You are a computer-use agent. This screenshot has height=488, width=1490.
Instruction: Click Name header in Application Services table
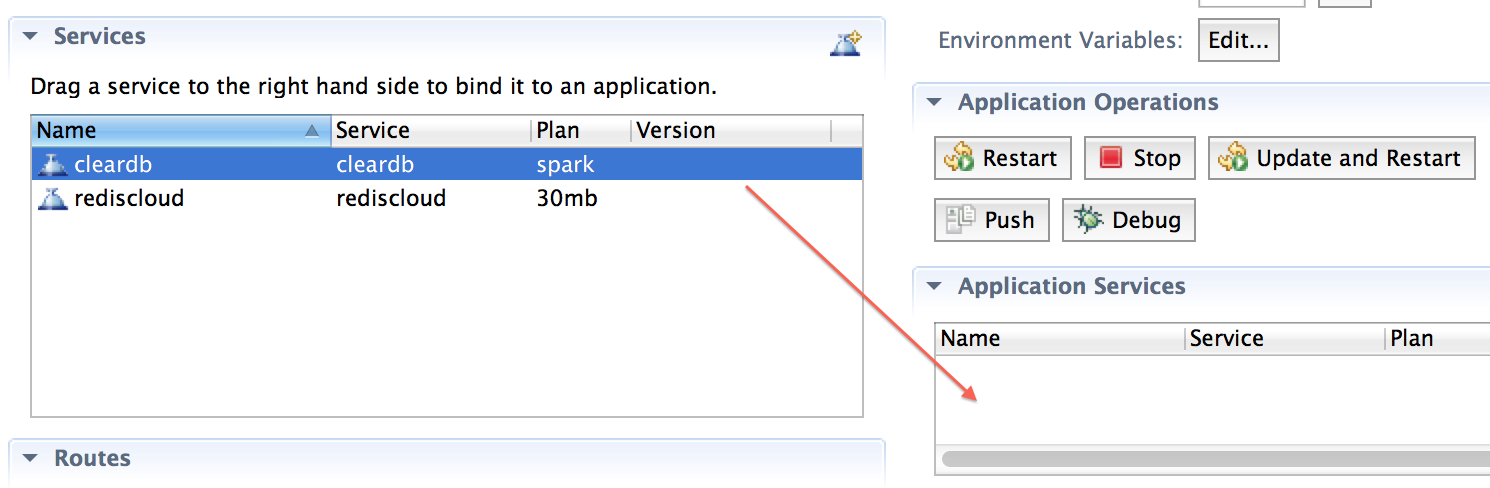pyautogui.click(x=1060, y=338)
